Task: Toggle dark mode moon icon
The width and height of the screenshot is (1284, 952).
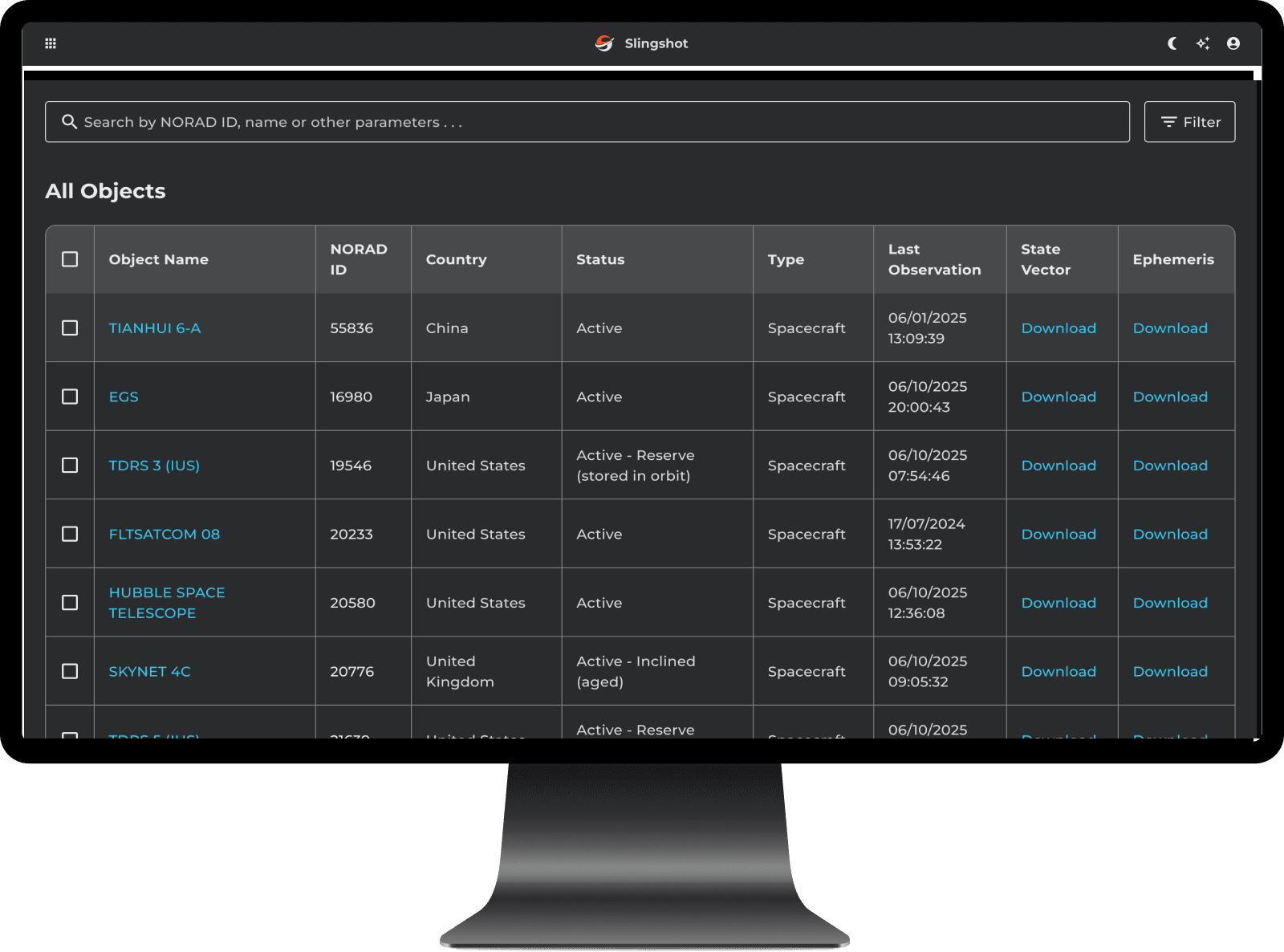Action: pos(1172,43)
